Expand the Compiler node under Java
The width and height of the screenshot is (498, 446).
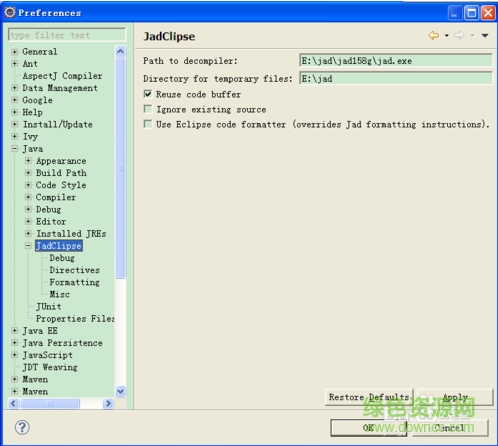[x=28, y=197]
